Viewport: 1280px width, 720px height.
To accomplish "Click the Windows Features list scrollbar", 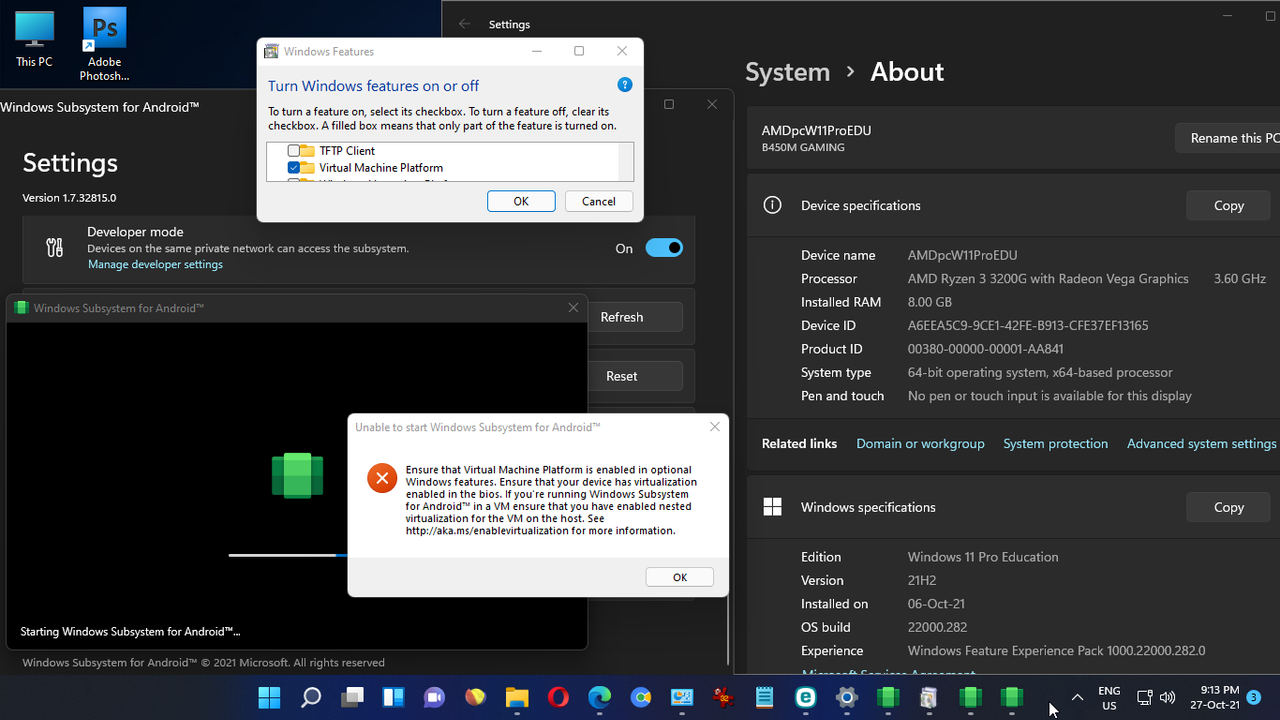I will [x=626, y=161].
